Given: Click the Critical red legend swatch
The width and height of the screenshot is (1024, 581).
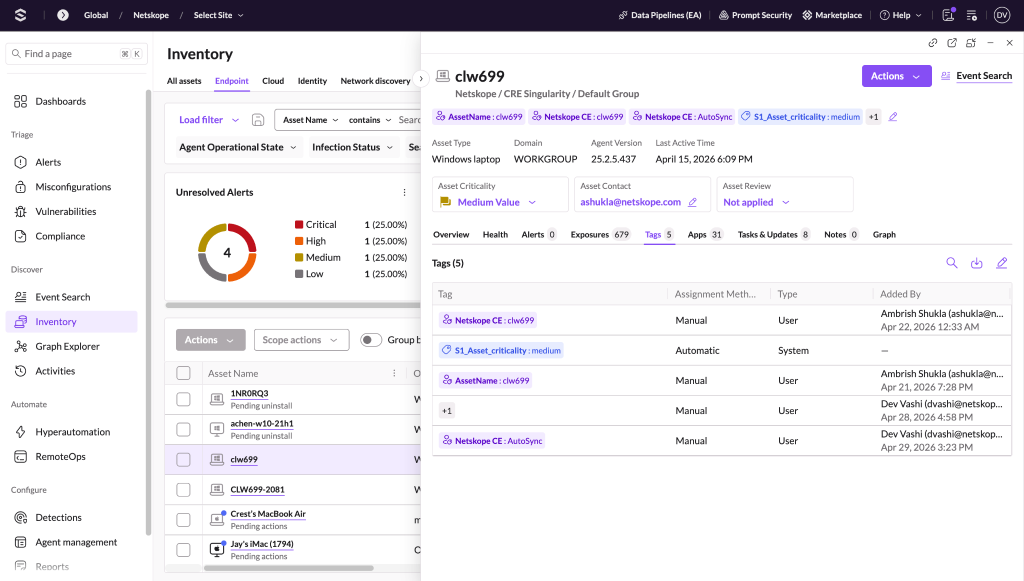Looking at the screenshot, I should [x=299, y=225].
